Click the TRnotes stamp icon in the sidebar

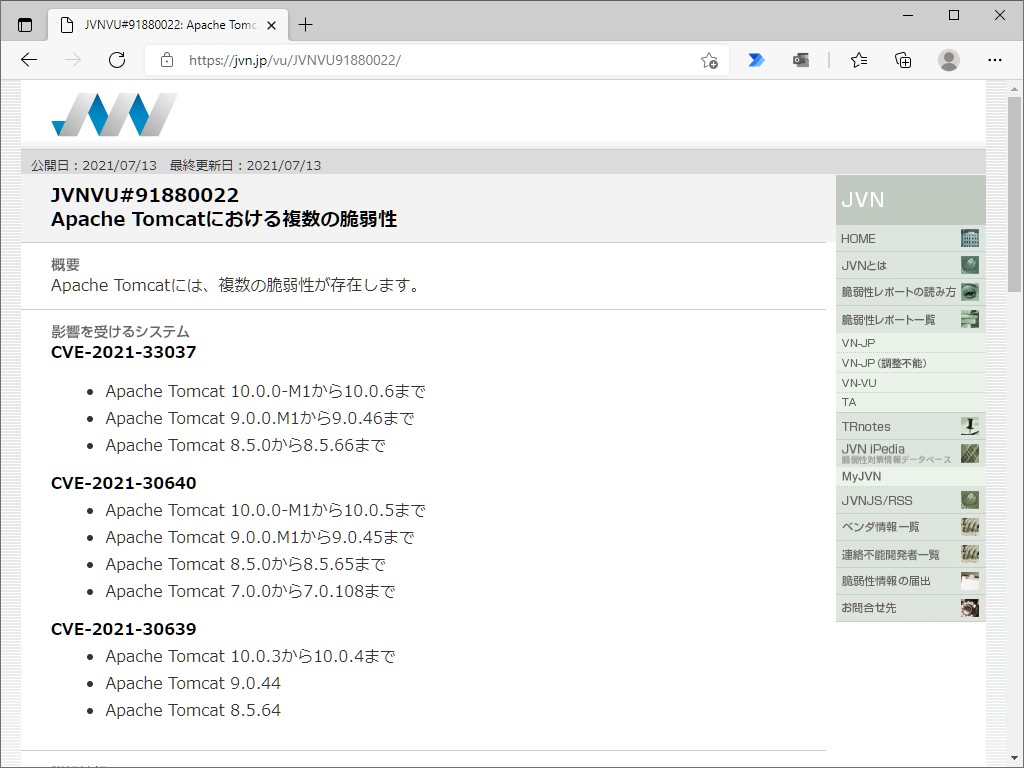pyautogui.click(x=969, y=426)
